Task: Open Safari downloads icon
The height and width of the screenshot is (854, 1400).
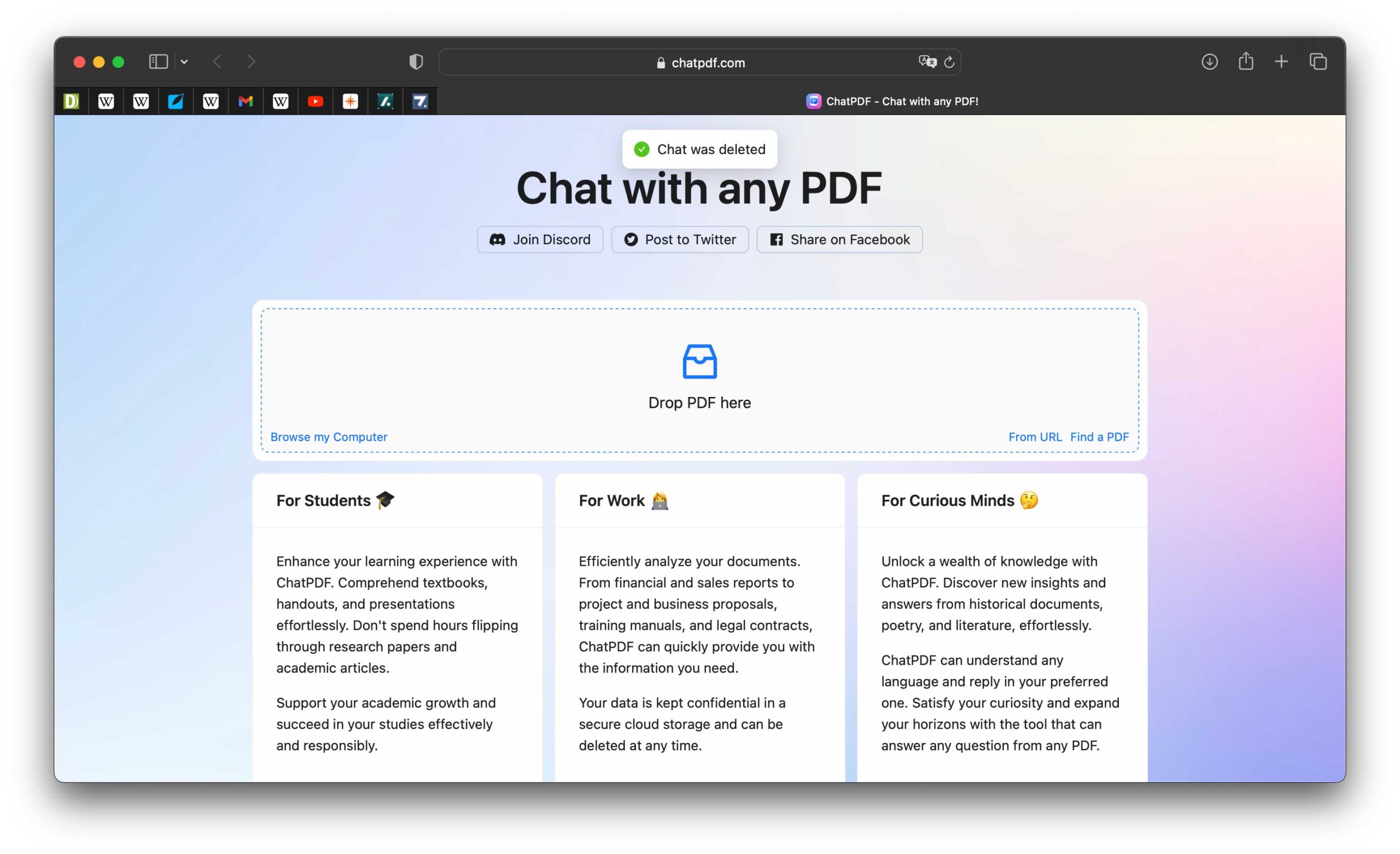Action: click(x=1209, y=61)
